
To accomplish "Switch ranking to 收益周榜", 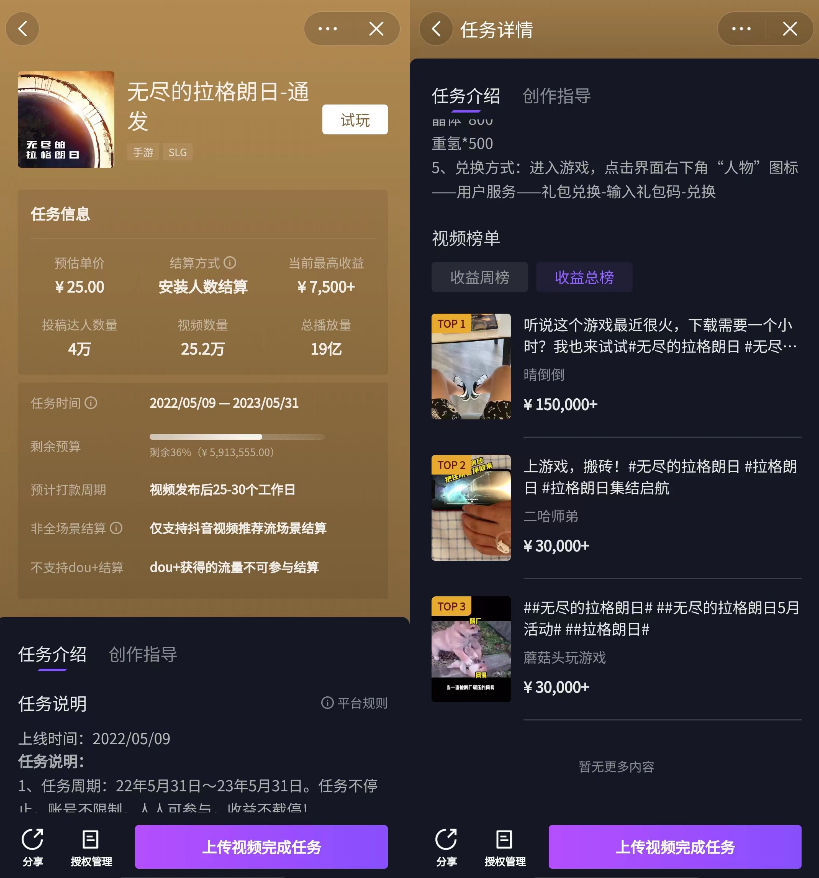I will 479,278.
